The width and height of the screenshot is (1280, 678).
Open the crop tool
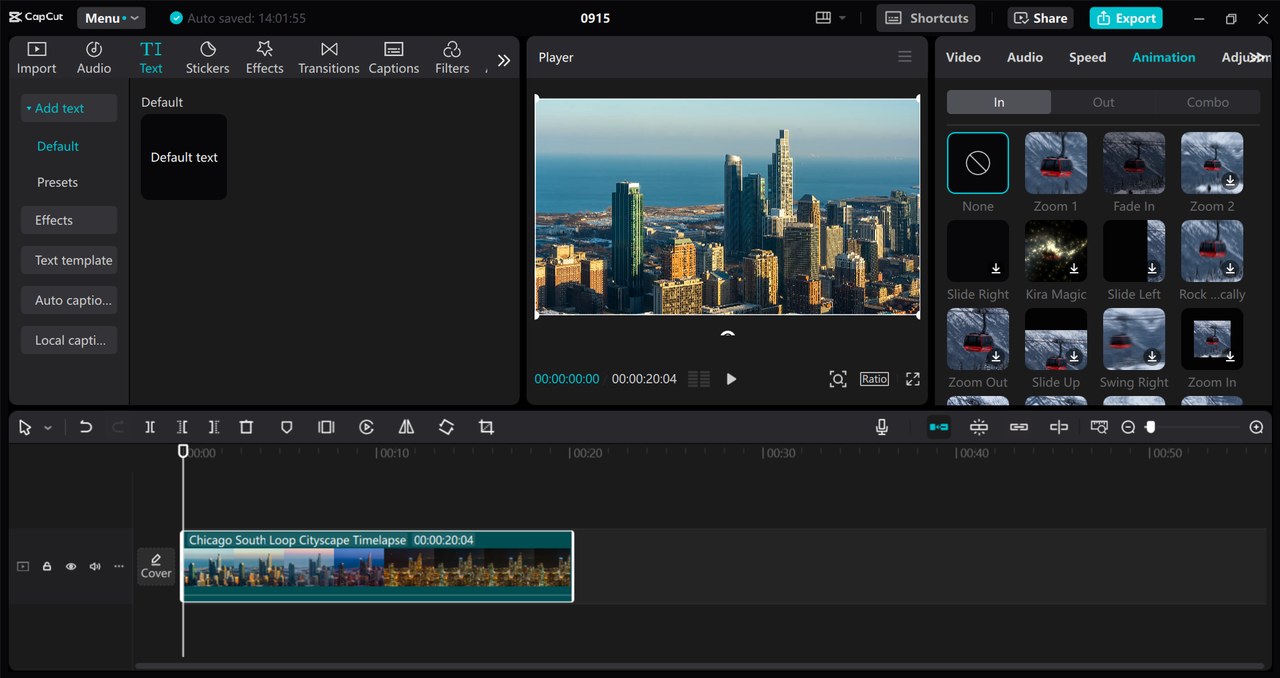[x=486, y=427]
